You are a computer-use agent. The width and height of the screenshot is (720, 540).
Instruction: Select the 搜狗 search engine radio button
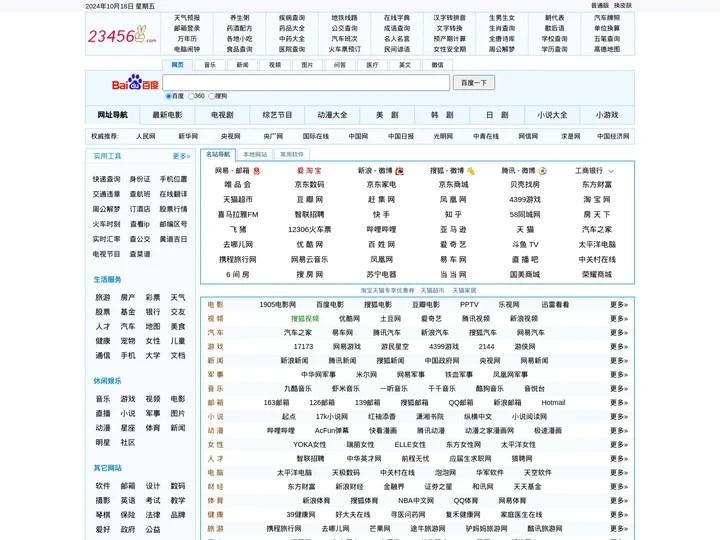211,96
